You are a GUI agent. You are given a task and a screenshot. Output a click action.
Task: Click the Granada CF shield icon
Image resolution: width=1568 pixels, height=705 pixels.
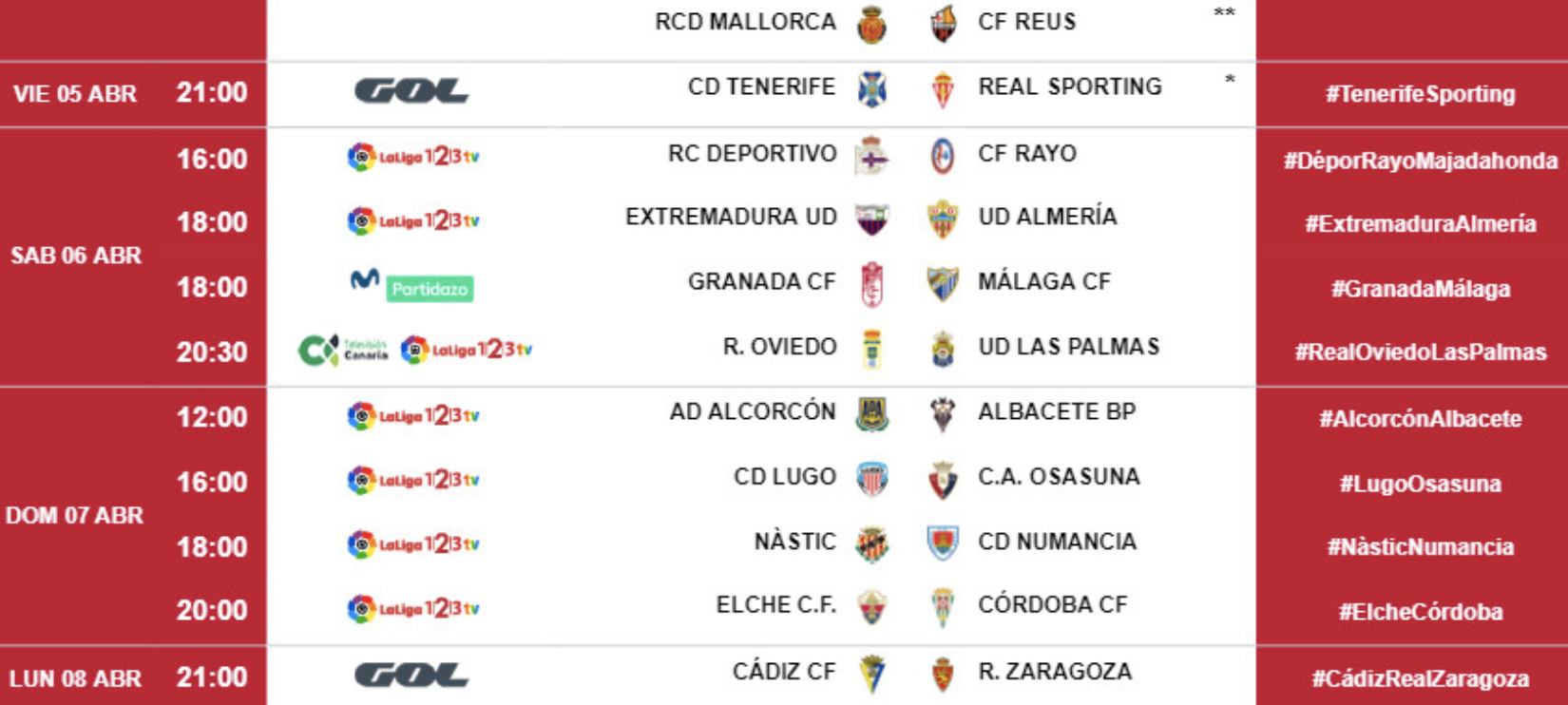871,284
